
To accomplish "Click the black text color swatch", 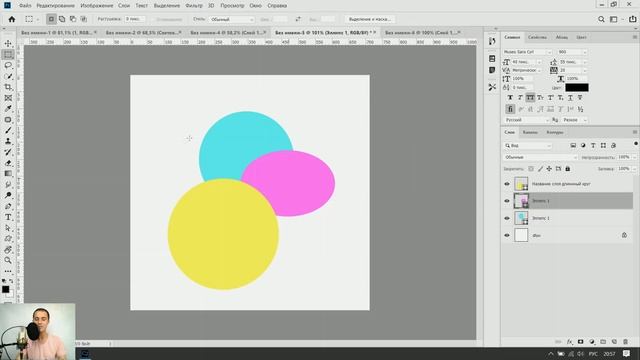I will (x=577, y=87).
